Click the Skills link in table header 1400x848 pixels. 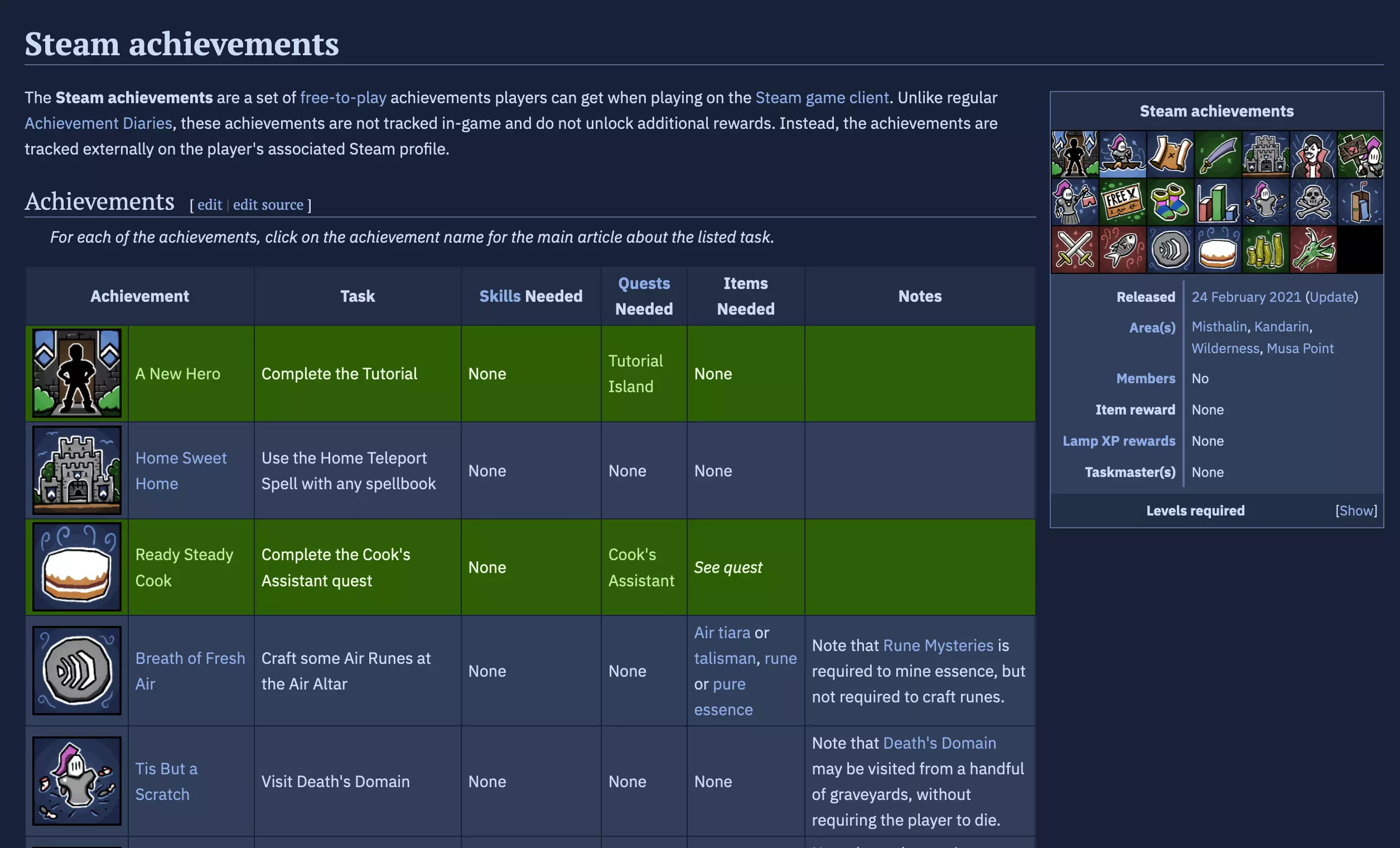499,296
